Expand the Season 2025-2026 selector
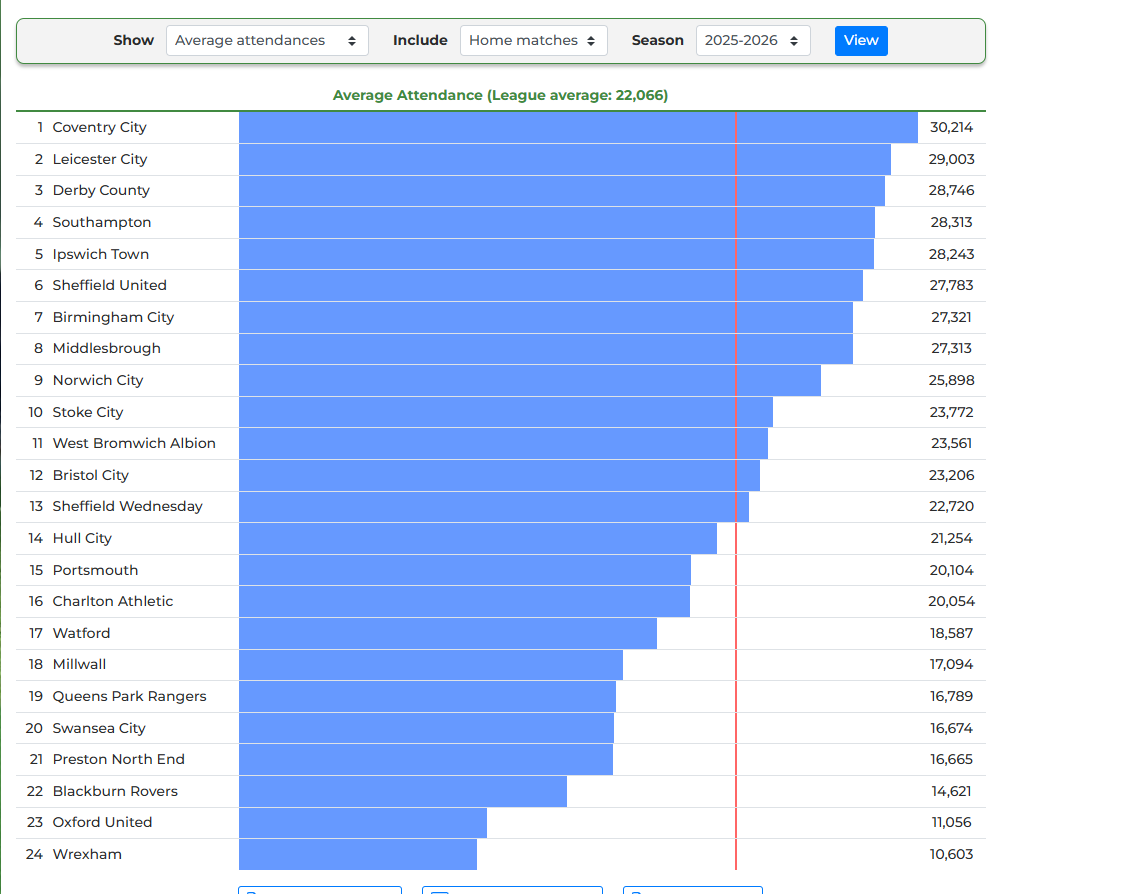1124x894 pixels. coord(752,41)
